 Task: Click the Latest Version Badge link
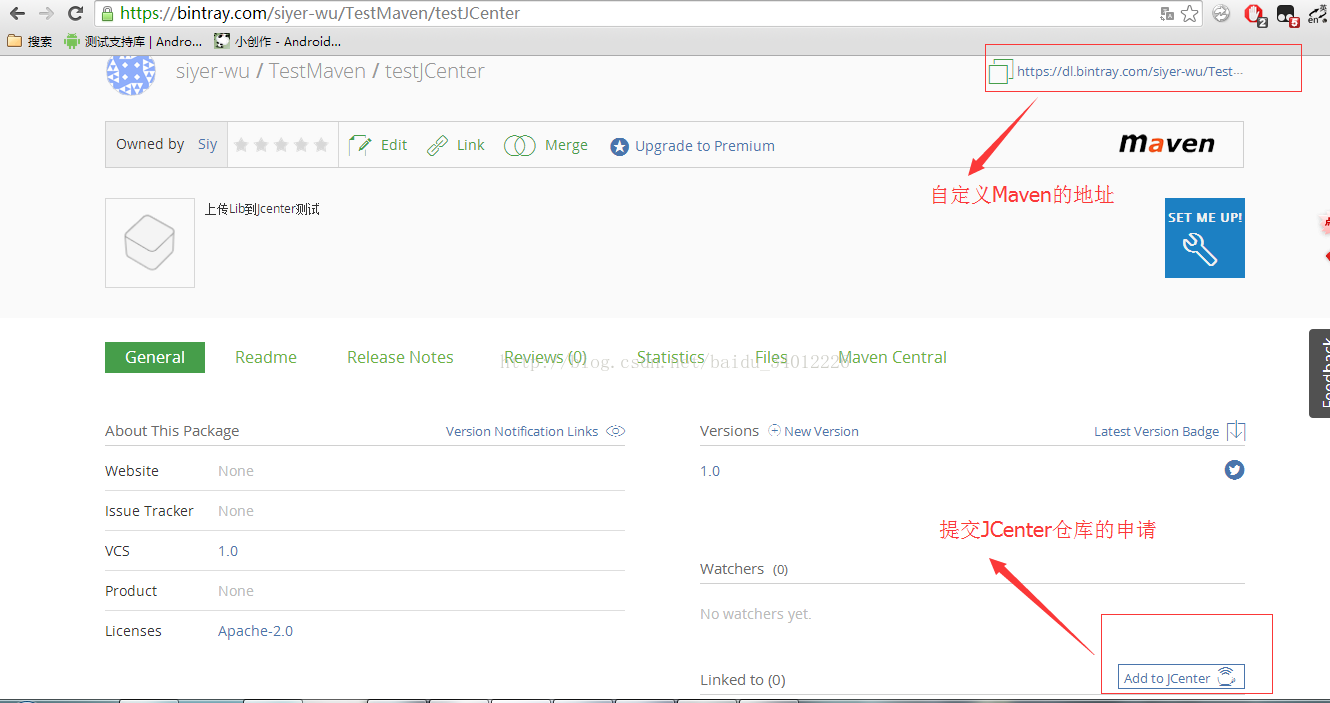(1156, 431)
